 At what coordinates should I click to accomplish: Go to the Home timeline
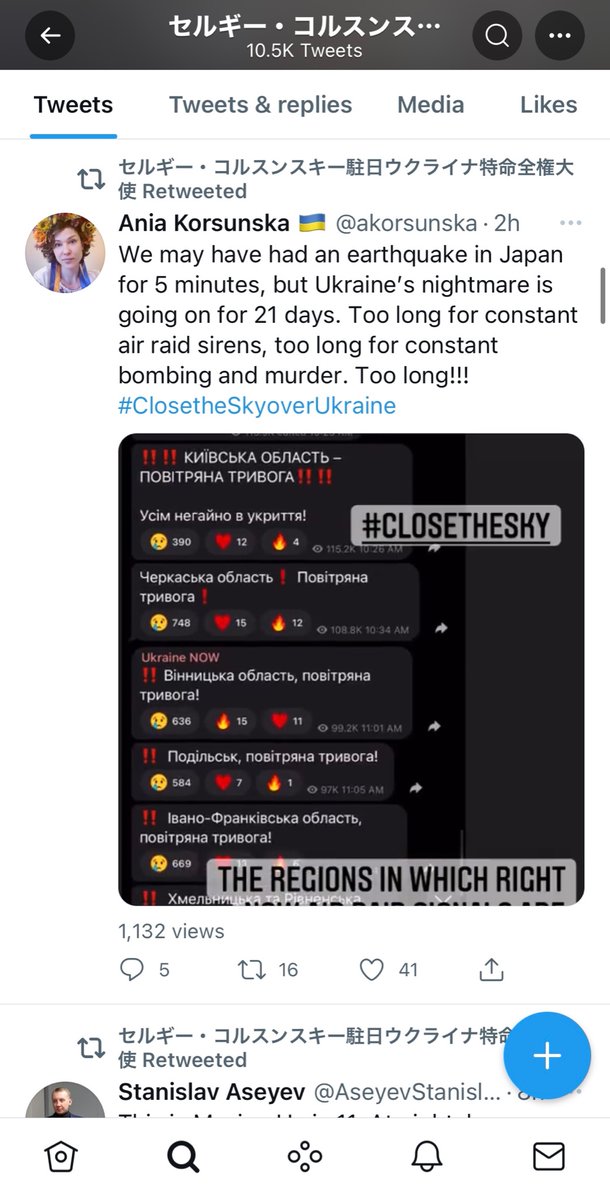tap(61, 1157)
